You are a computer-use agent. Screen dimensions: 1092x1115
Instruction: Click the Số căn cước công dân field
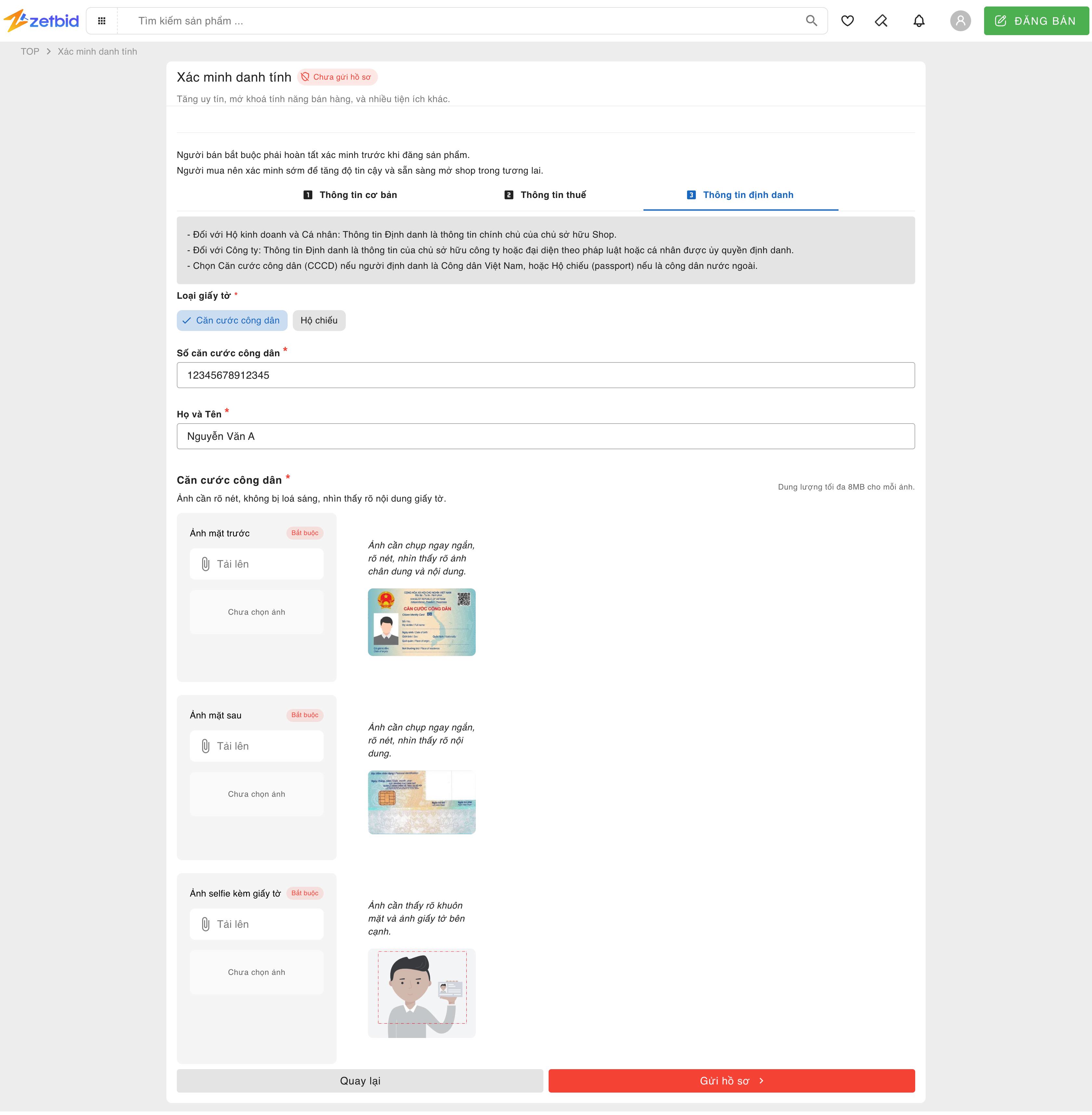(545, 375)
